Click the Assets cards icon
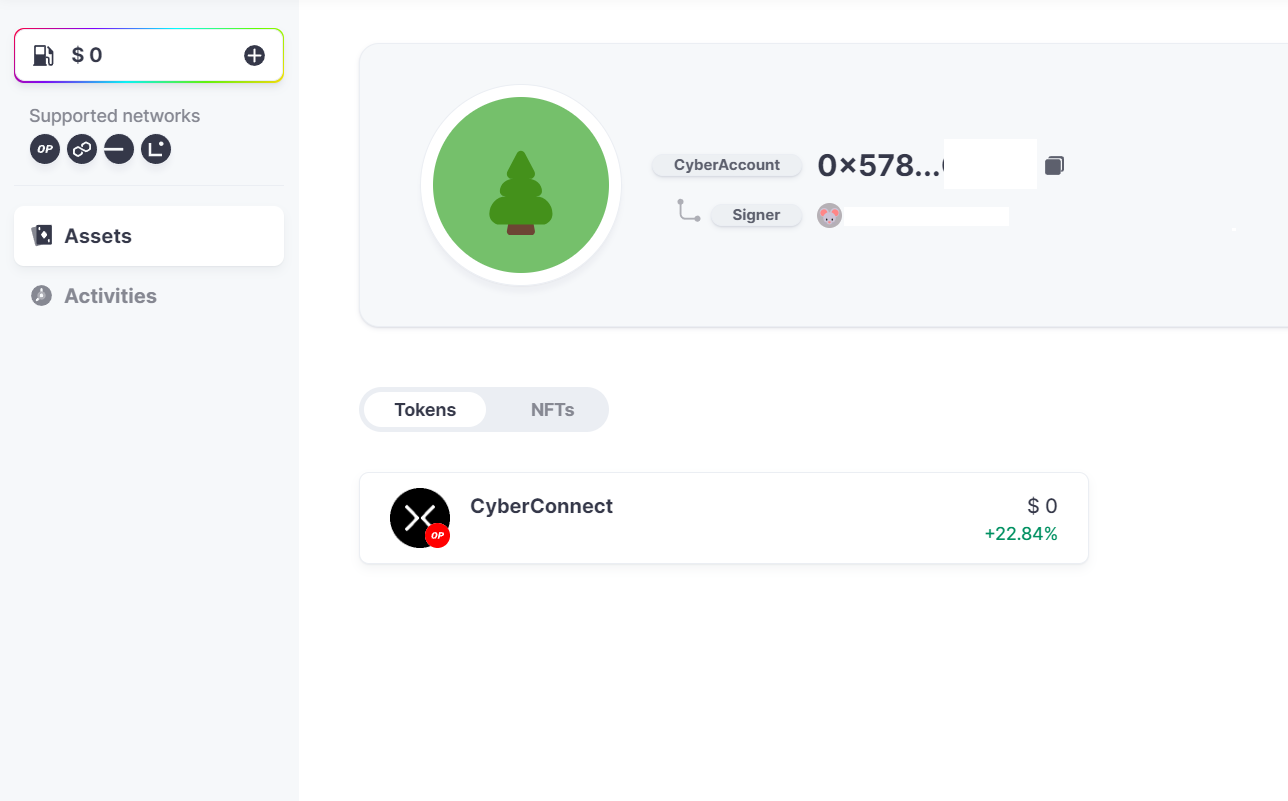Image resolution: width=1288 pixels, height=801 pixels. 42,236
